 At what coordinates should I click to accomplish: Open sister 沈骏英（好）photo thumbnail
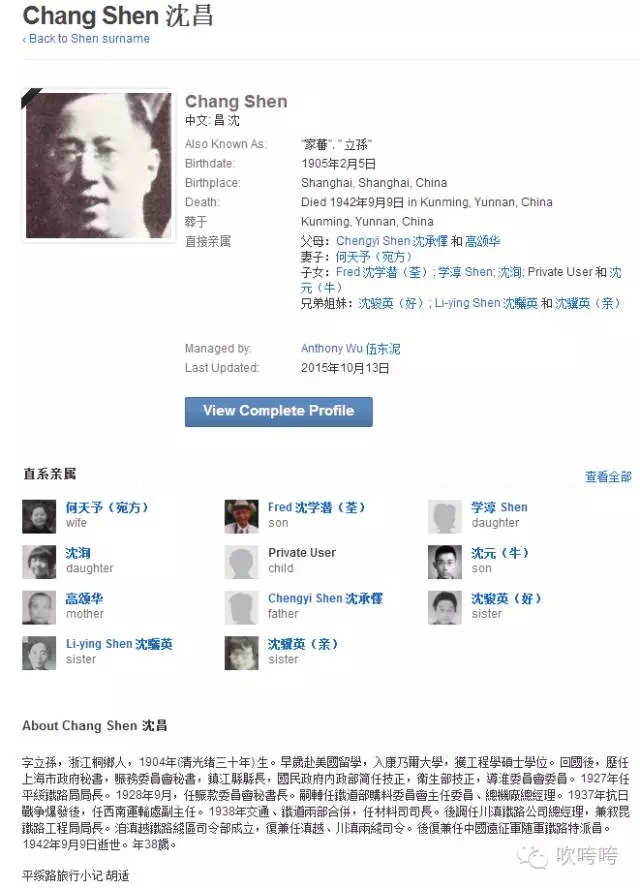445,607
